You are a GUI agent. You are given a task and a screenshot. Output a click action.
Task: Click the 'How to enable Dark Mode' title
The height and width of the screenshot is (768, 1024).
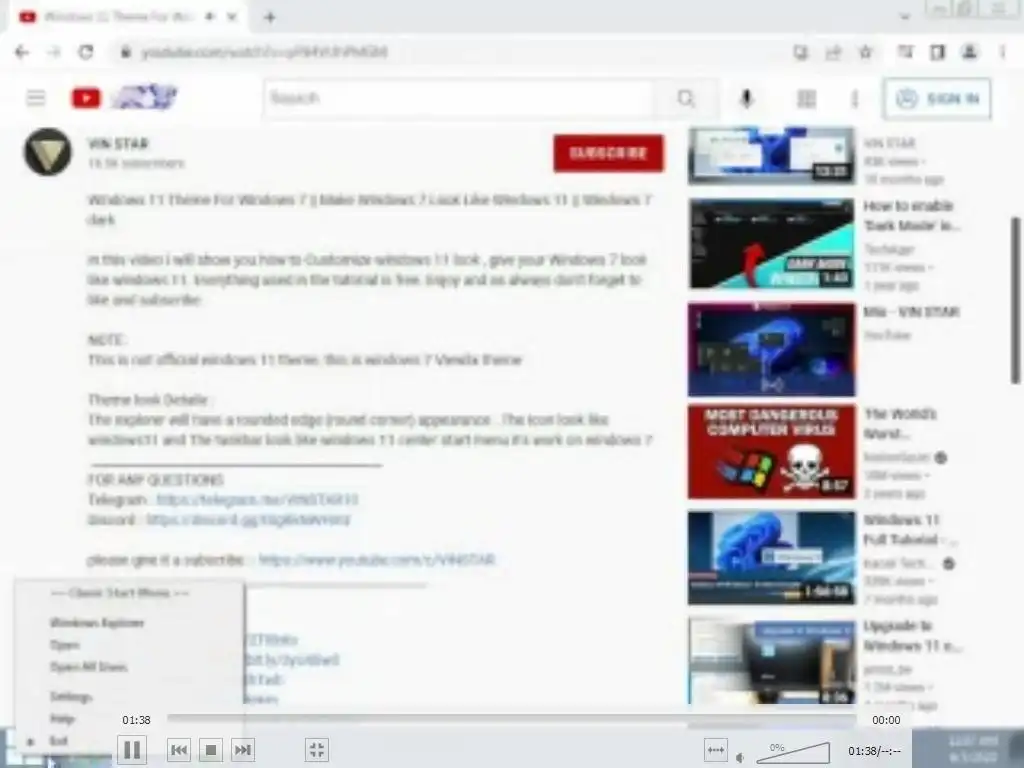click(911, 216)
